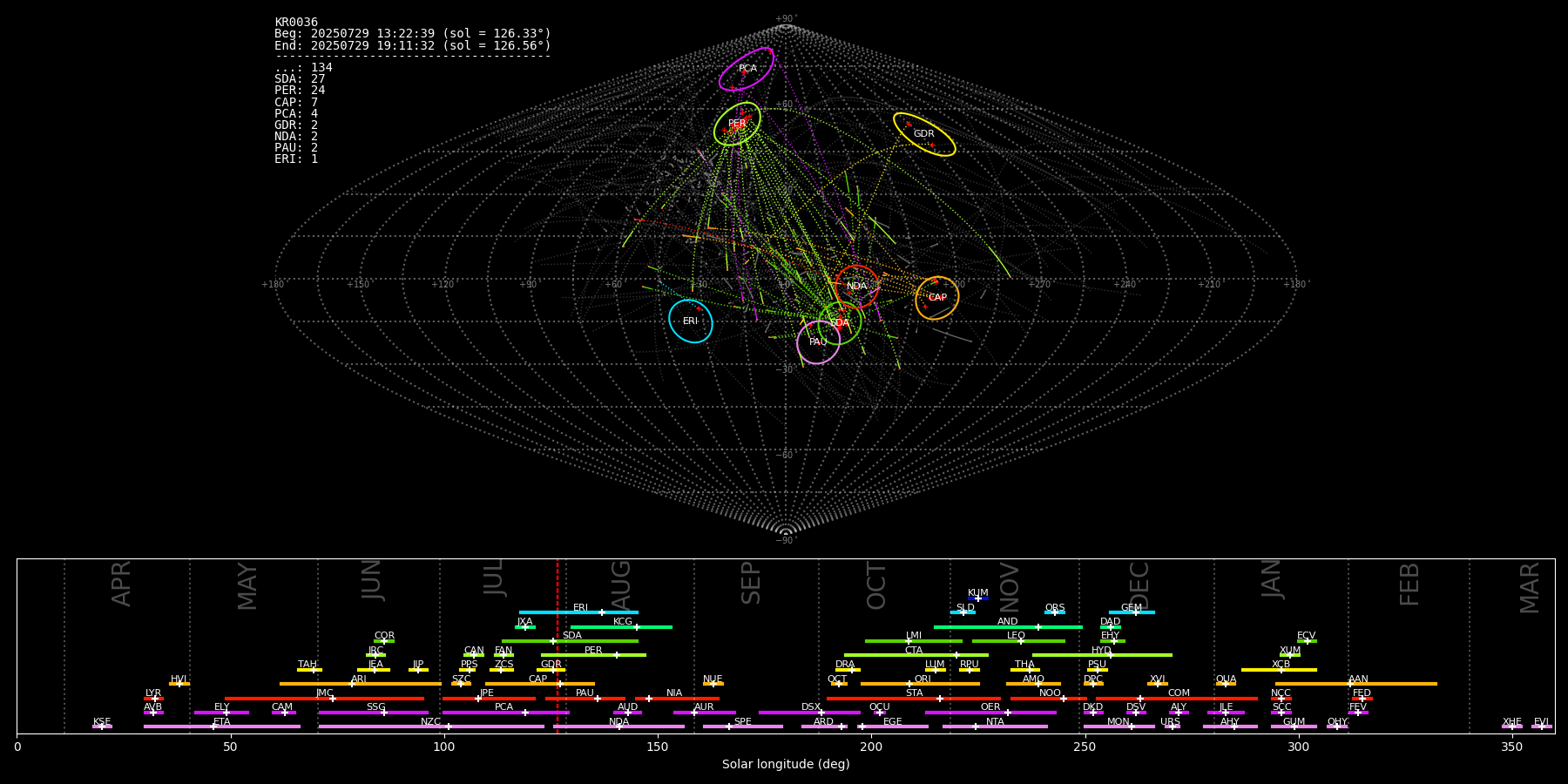Click the ERI radiant circle on sky map

pyautogui.click(x=691, y=321)
